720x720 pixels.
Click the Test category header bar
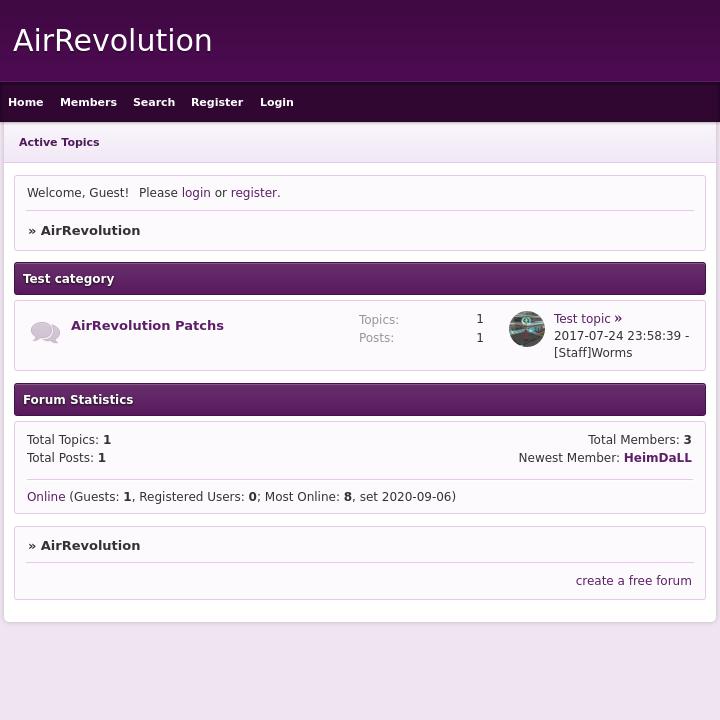(360, 279)
